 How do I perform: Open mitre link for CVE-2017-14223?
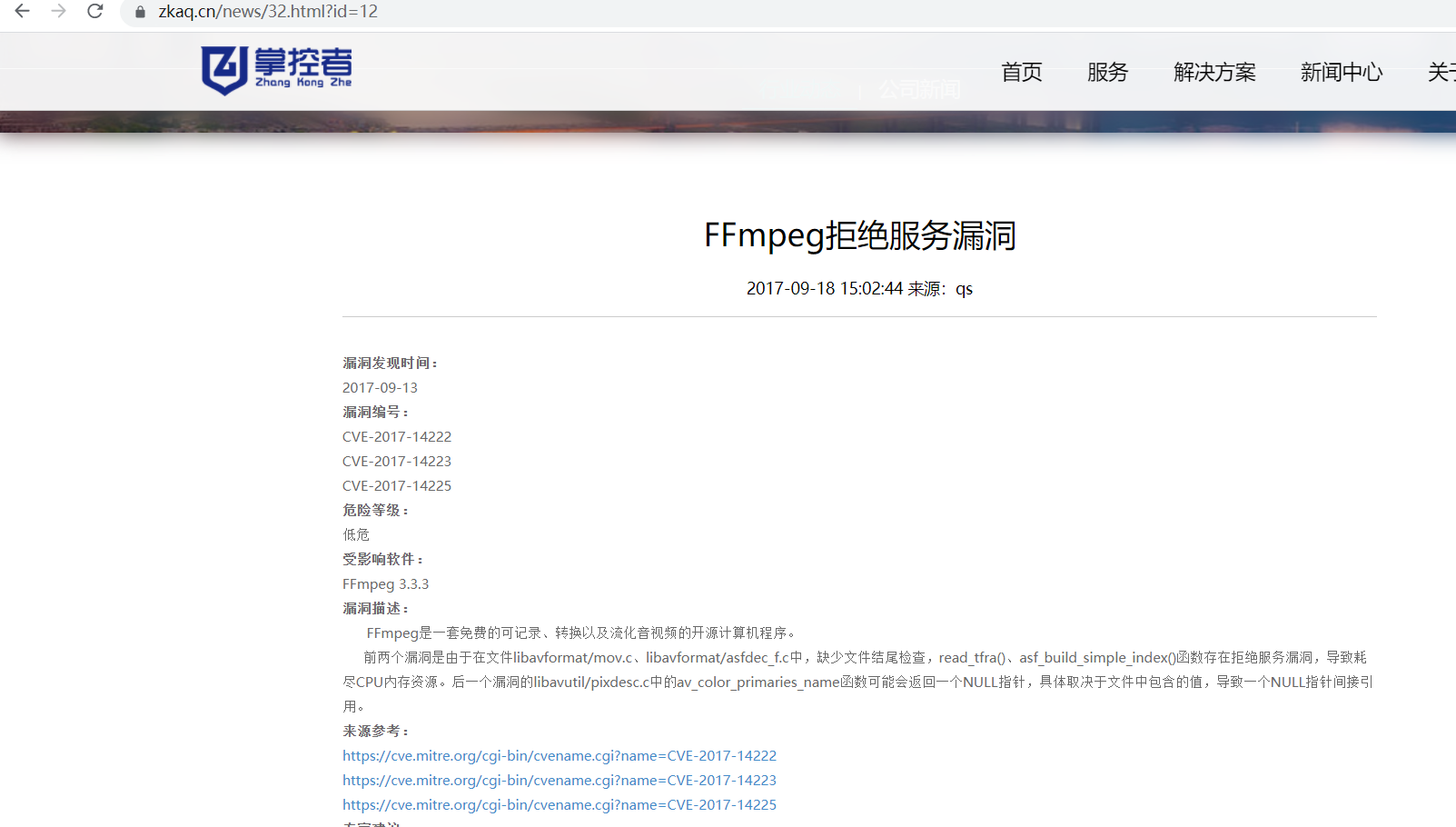coord(560,780)
